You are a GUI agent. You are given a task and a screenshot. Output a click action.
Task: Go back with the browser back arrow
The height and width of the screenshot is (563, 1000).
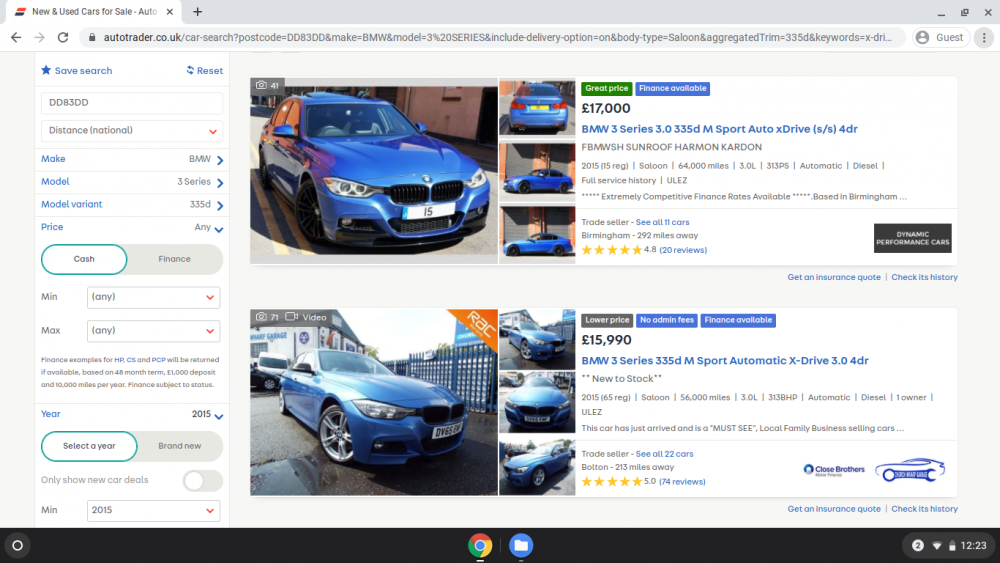(x=16, y=38)
